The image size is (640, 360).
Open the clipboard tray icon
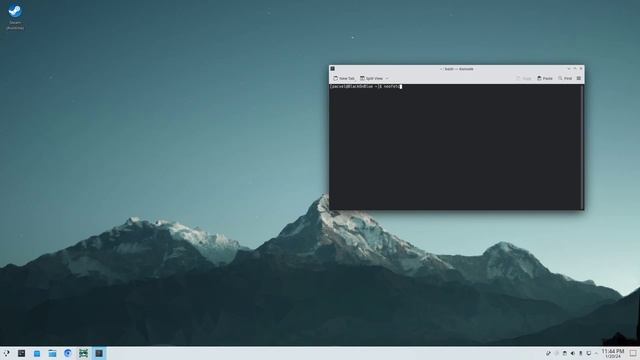coord(564,353)
